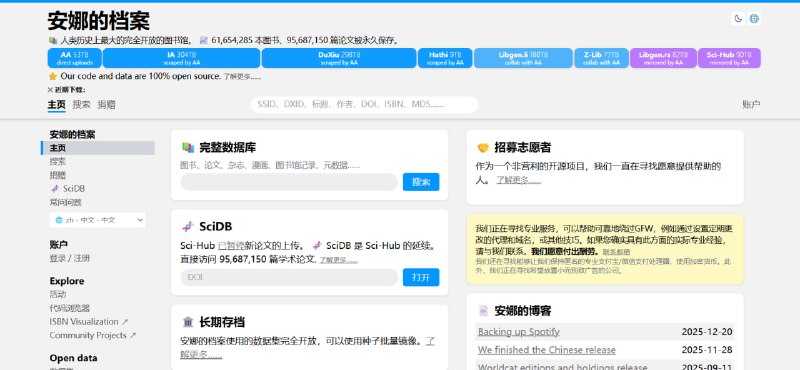800x370 pixels.
Task: Click the document icon beside 安娜的博客
Action: 483,311
